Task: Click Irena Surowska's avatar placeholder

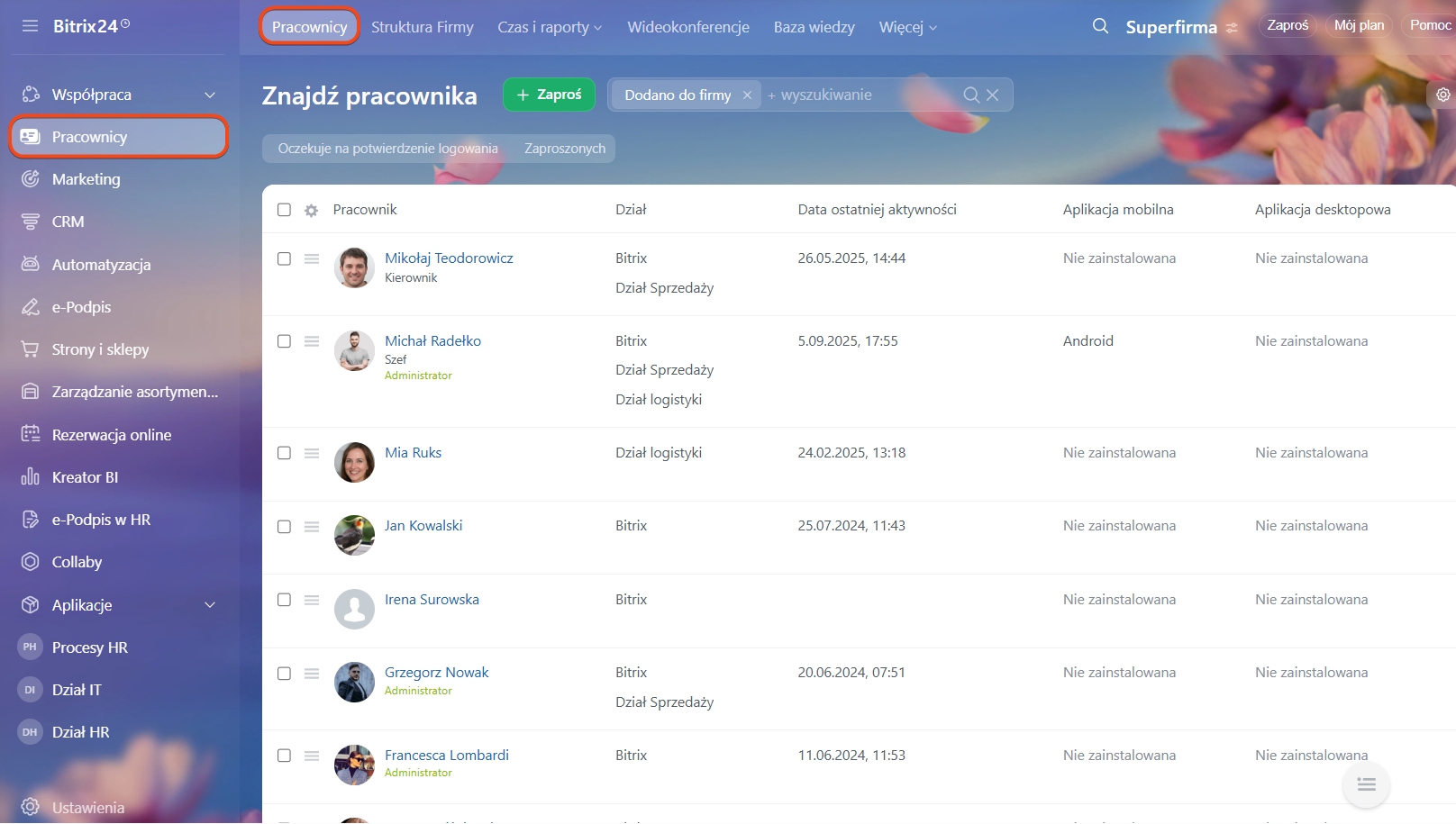Action: (354, 610)
